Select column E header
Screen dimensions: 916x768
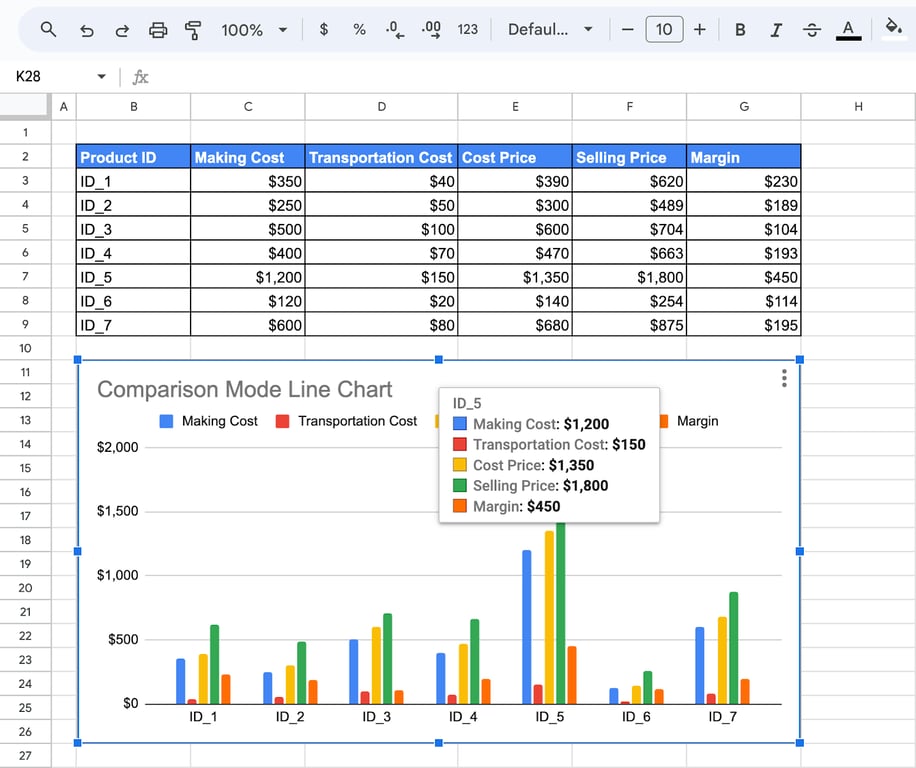pos(515,106)
